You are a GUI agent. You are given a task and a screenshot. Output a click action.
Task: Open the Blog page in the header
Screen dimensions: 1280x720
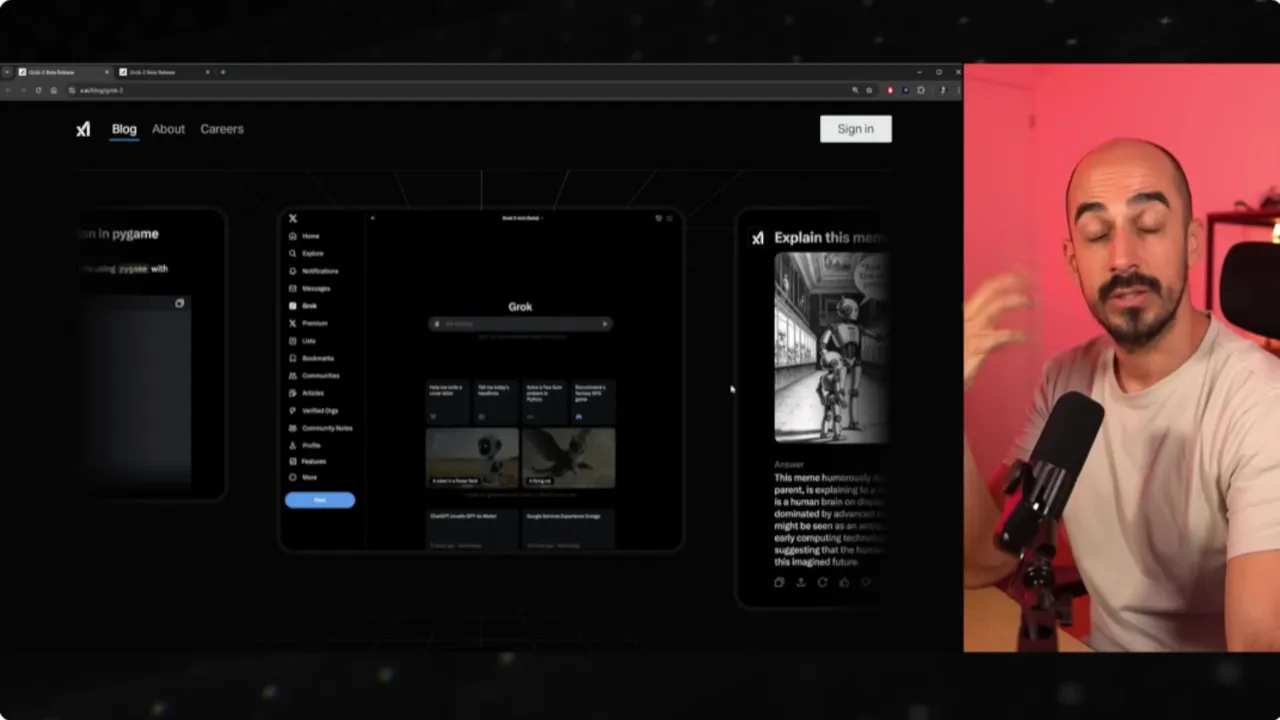coord(124,129)
